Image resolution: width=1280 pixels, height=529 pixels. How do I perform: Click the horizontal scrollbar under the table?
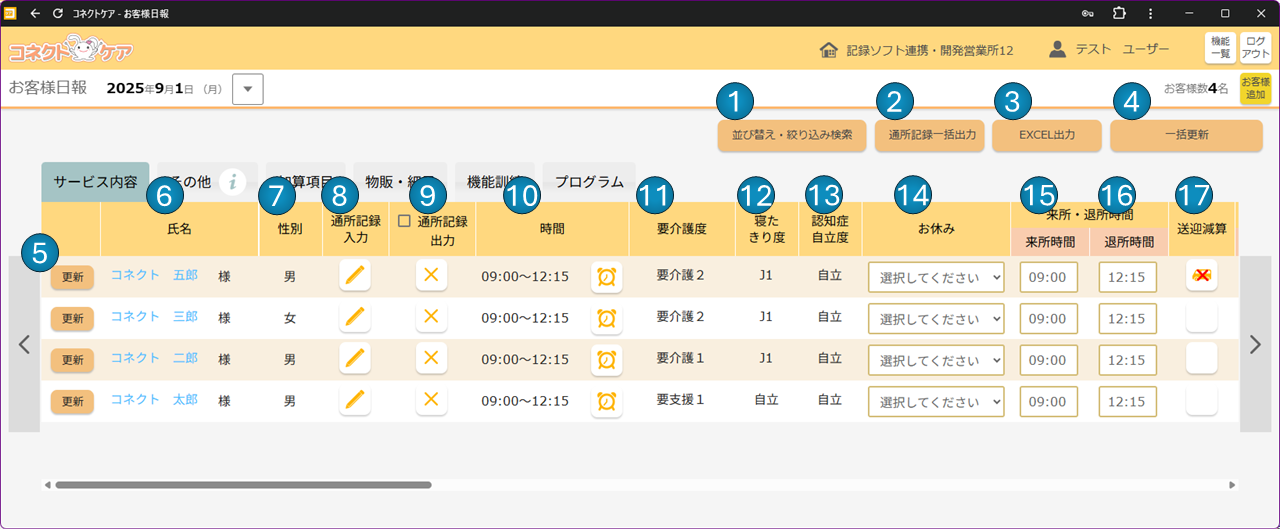(x=244, y=485)
